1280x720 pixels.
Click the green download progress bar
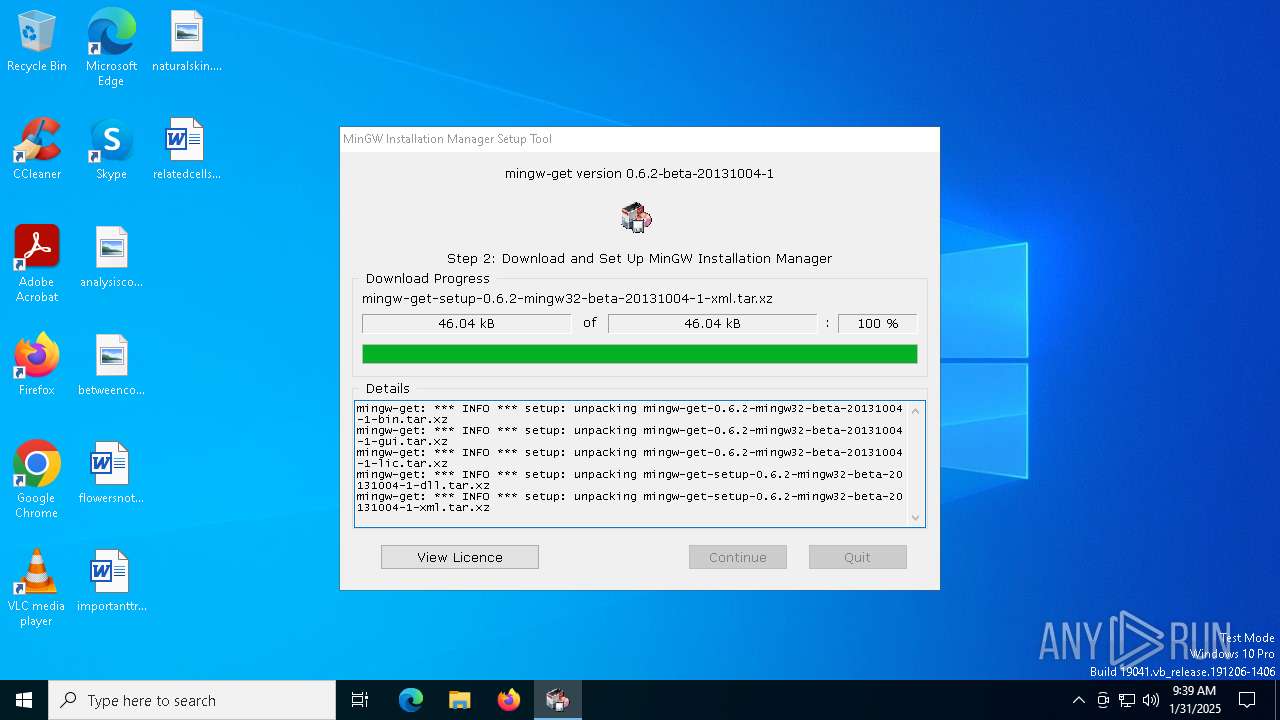click(640, 354)
